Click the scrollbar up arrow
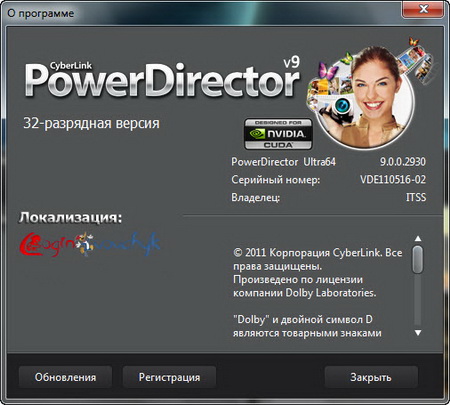Viewport: 450px width, 405px height. 418,239
